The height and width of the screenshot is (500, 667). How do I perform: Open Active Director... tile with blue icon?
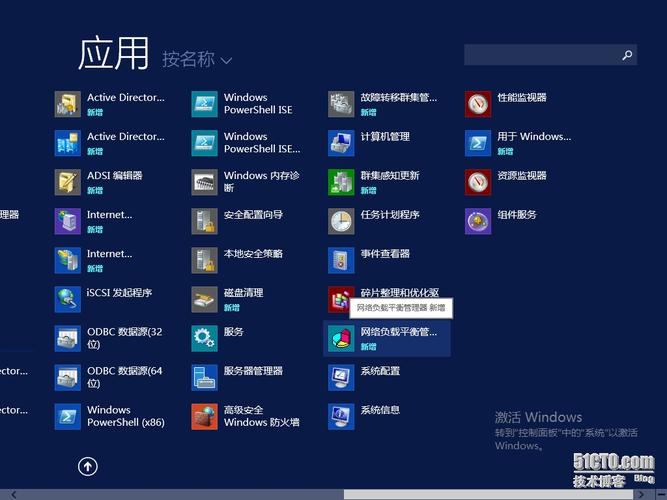[x=109, y=143]
